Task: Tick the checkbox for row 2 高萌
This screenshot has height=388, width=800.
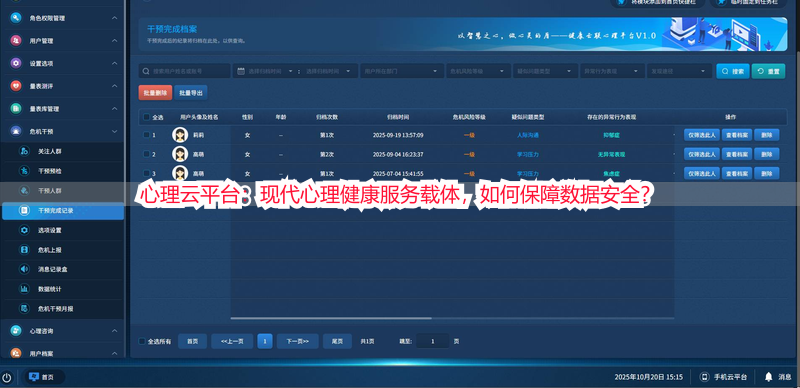Action: pyautogui.click(x=146, y=154)
